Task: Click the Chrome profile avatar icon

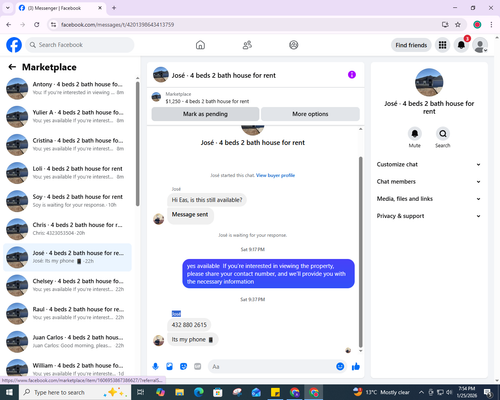Action: [477, 25]
